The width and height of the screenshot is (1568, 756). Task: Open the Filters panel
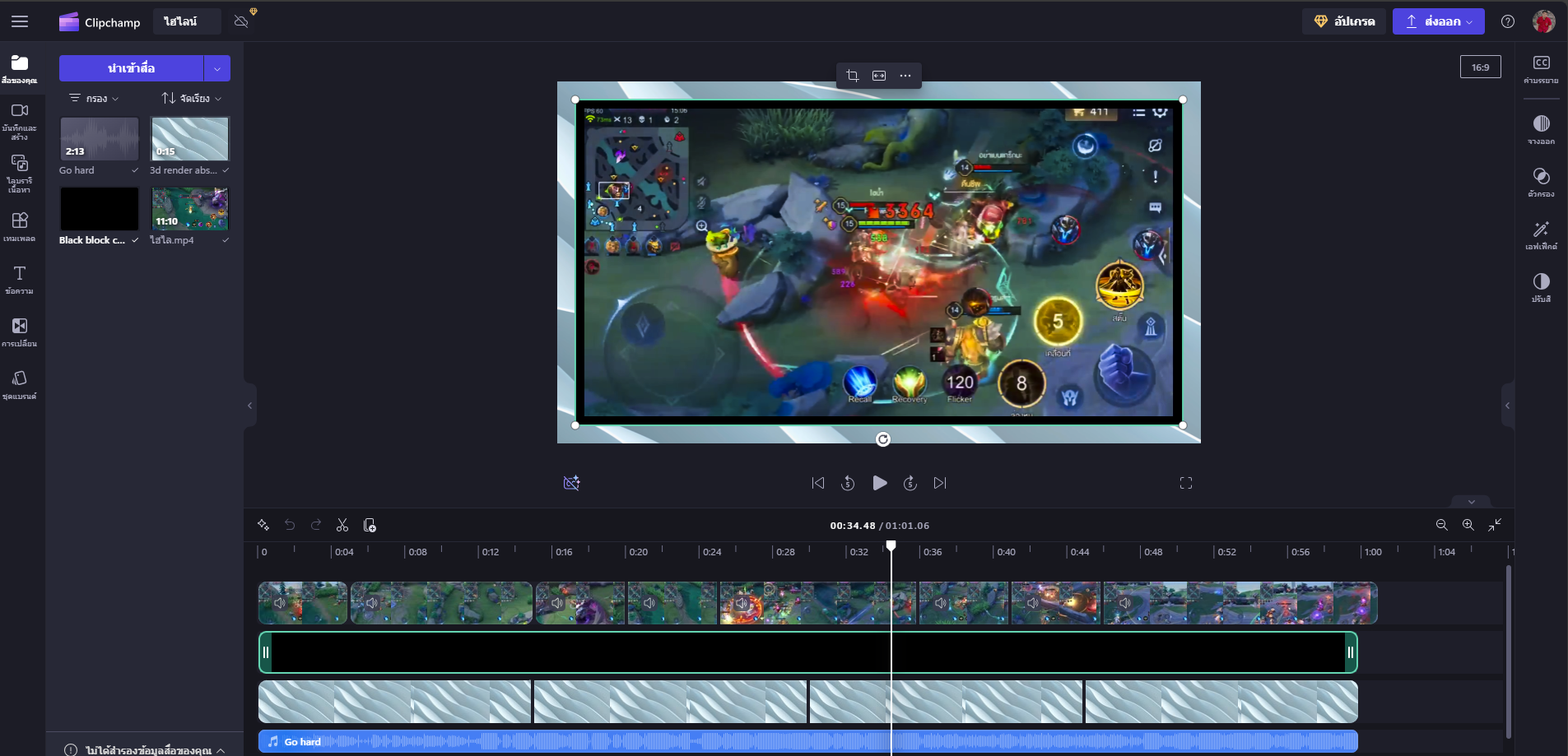(1541, 183)
